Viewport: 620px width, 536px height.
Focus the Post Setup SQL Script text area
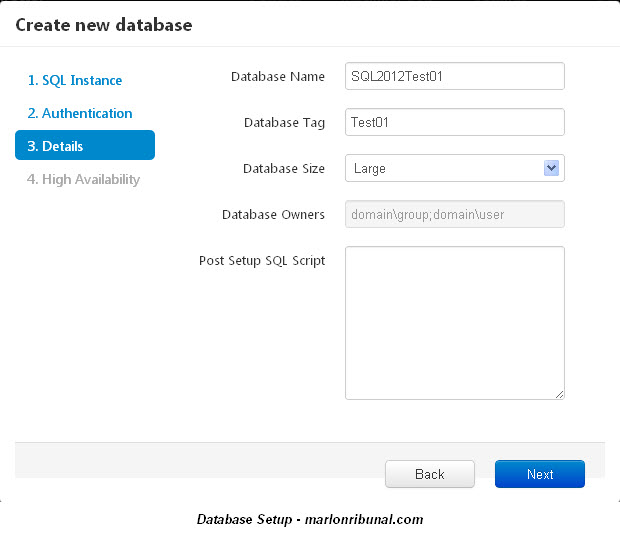pyautogui.click(x=454, y=322)
